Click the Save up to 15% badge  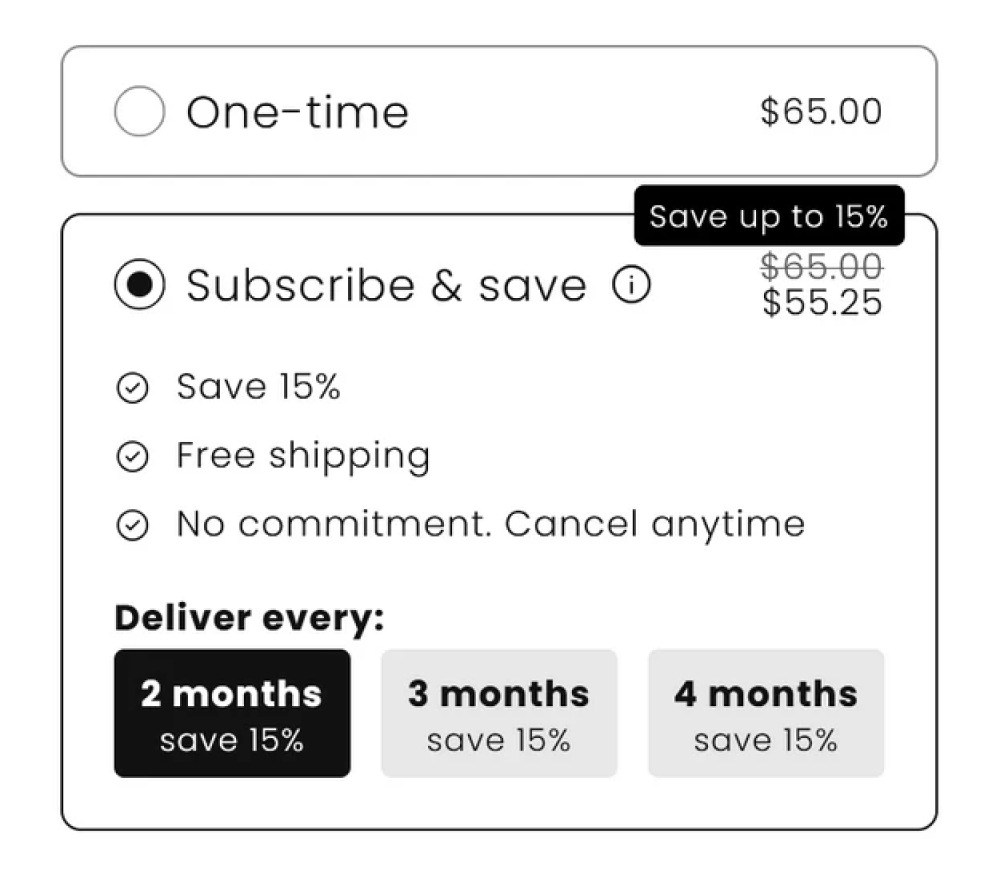768,216
